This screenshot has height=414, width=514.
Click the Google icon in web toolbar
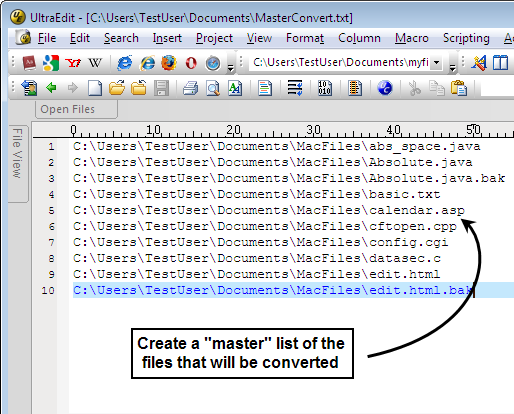[51, 63]
